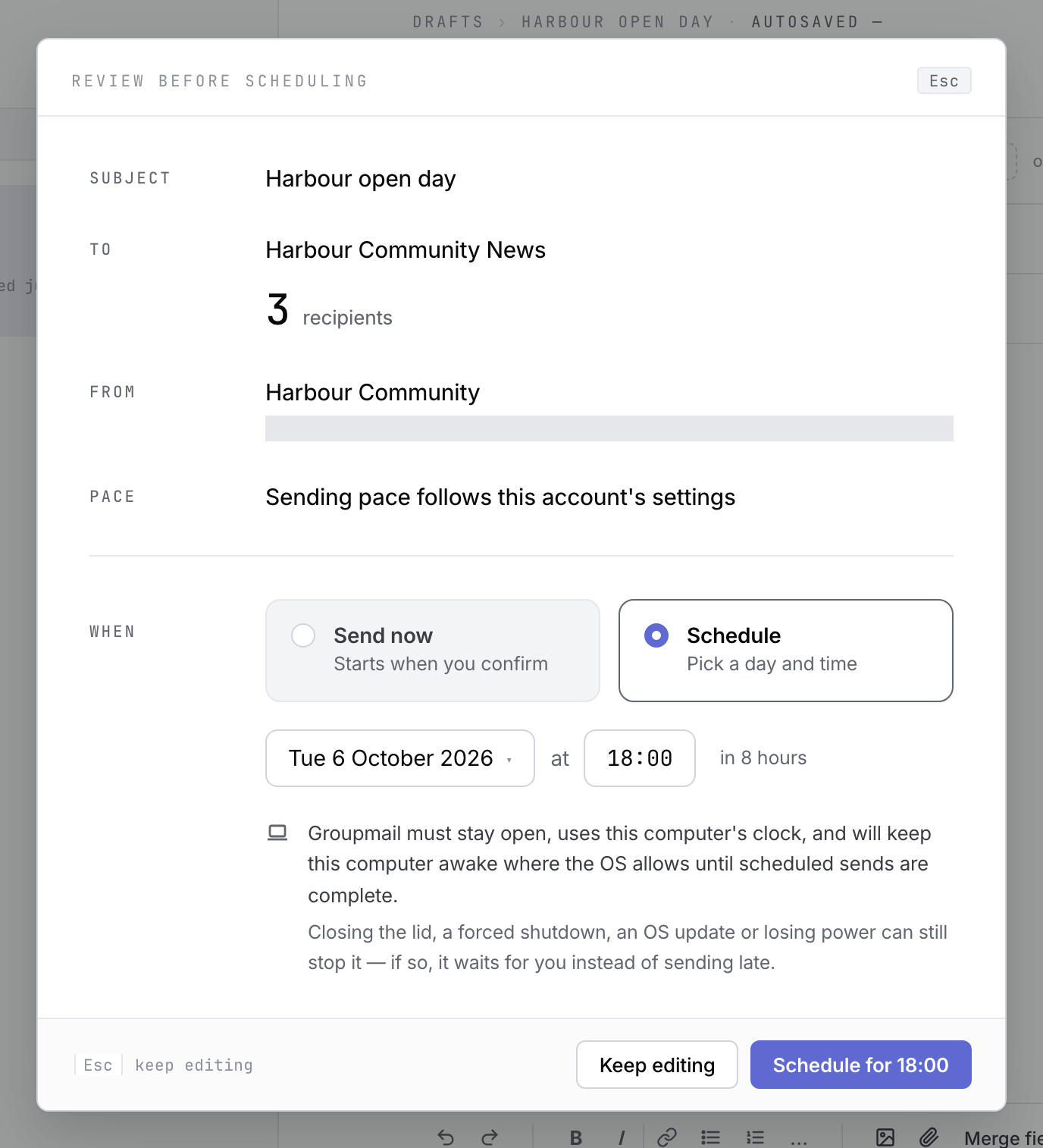Click the Merge fields label in background toolbar
This screenshot has height=1148, width=1043.
[x=1004, y=1137]
